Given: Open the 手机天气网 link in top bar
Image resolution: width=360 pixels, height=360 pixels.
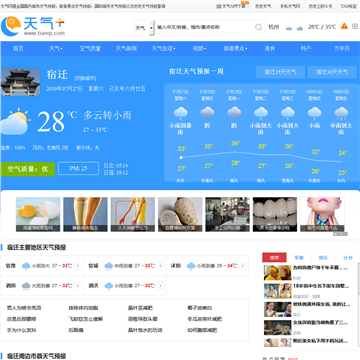Looking at the screenshot, I should [290, 6].
